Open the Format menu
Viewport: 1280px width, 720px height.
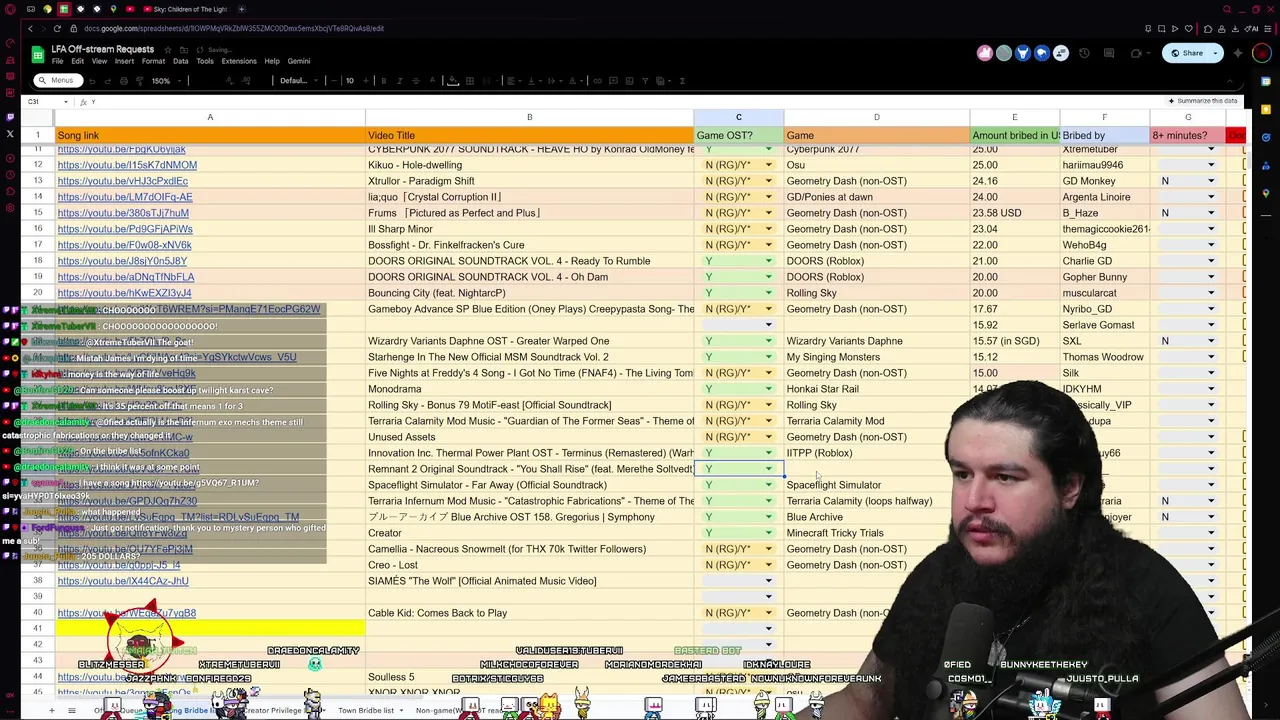153,61
